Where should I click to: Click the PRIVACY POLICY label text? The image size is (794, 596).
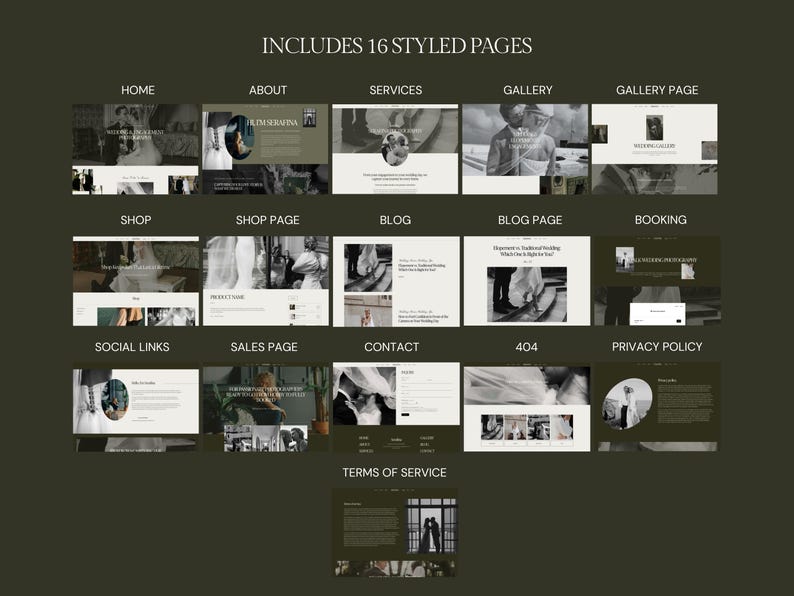[x=657, y=347]
